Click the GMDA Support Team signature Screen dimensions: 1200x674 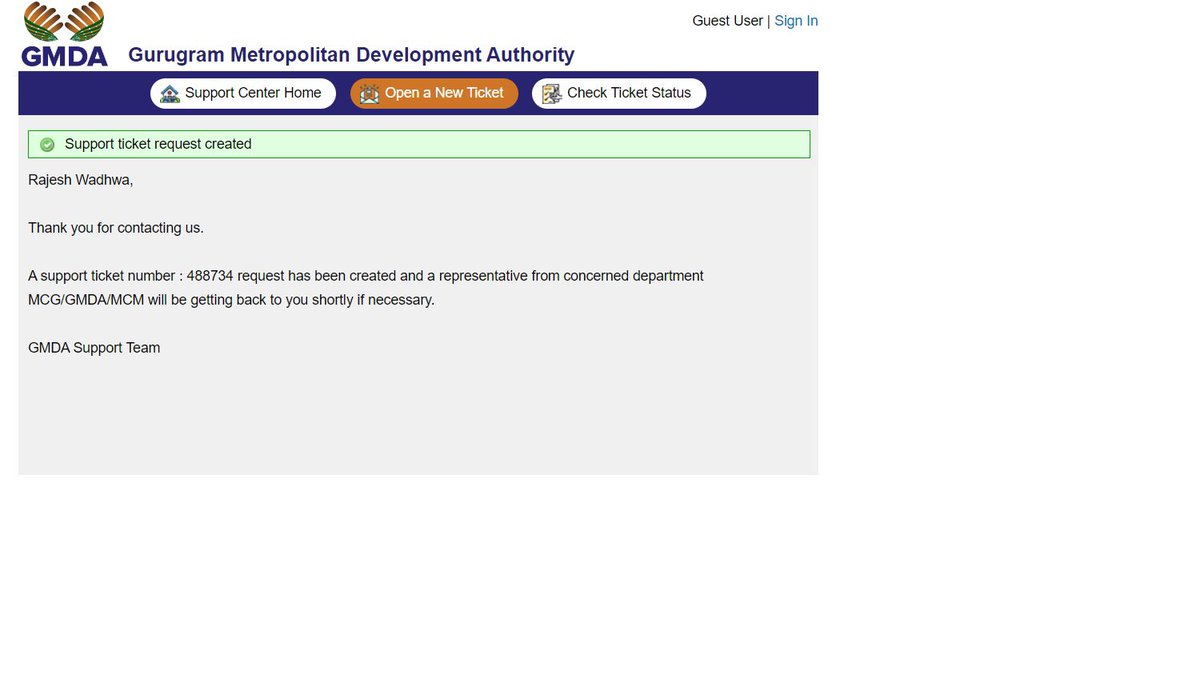pyautogui.click(x=94, y=348)
